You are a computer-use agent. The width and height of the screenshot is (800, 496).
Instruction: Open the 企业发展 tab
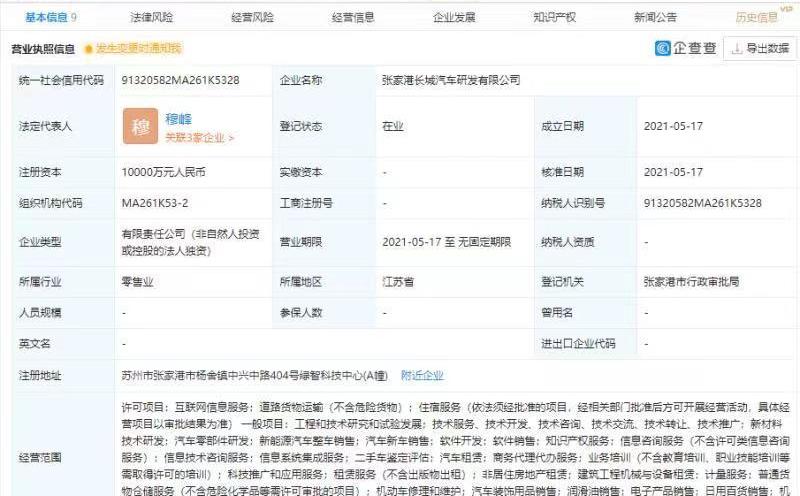coord(454,17)
